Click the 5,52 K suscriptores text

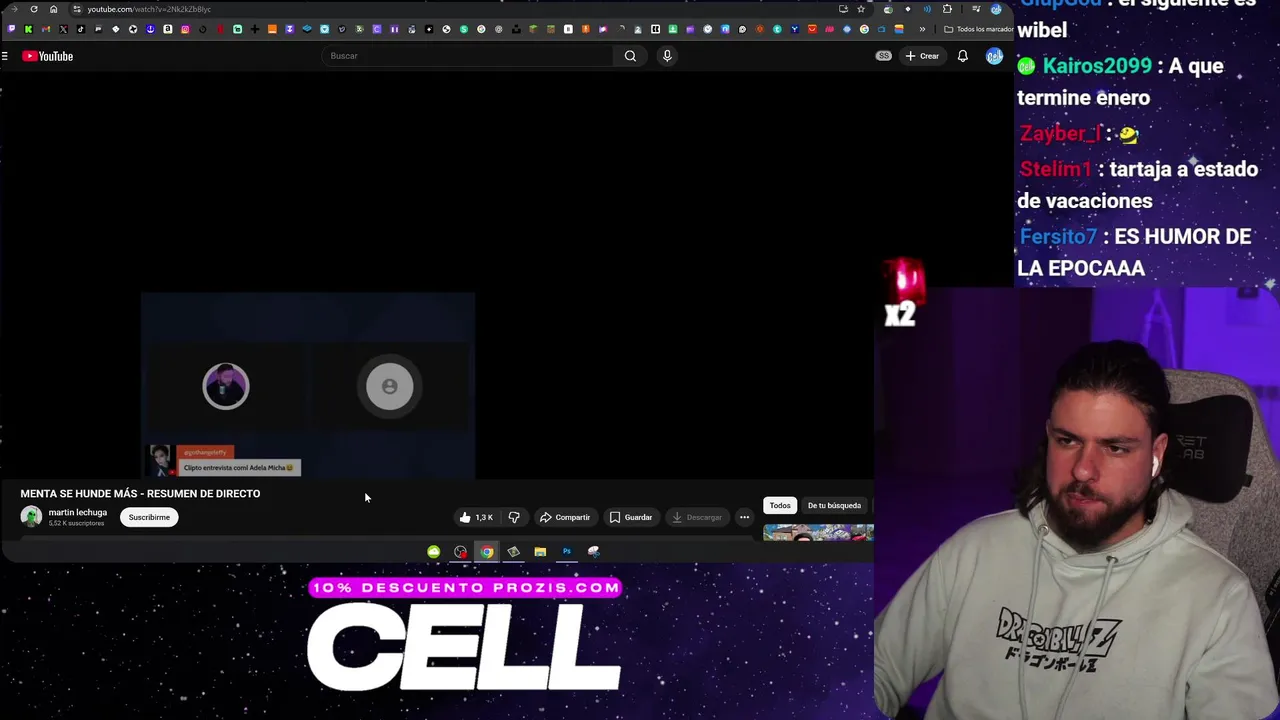pos(76,523)
